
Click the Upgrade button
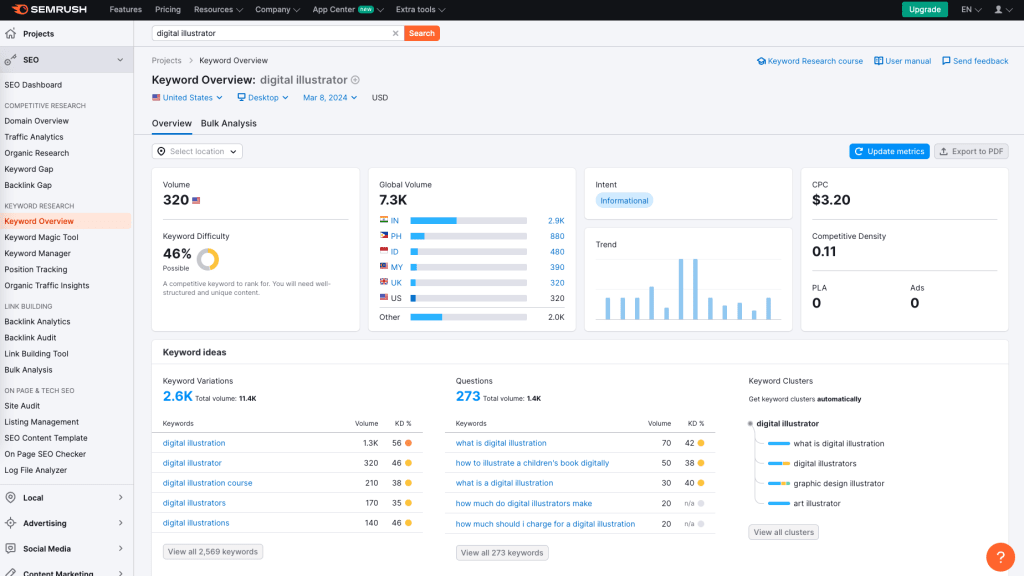pyautogui.click(x=925, y=9)
